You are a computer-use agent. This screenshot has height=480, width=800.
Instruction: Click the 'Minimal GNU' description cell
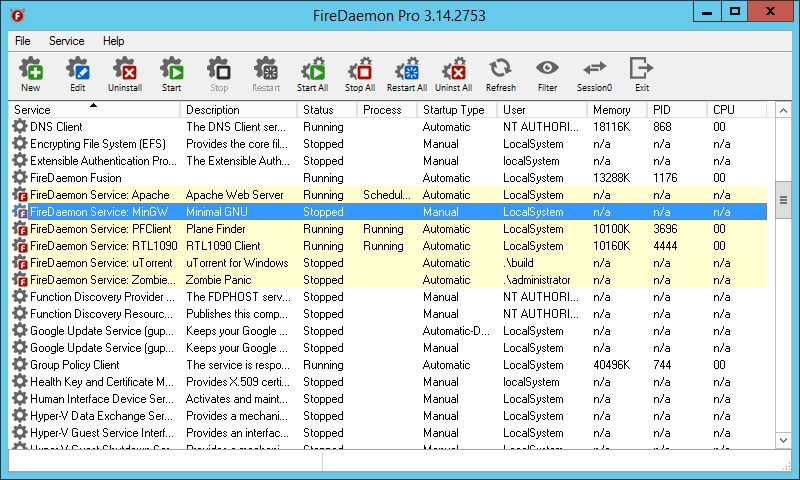(216, 212)
